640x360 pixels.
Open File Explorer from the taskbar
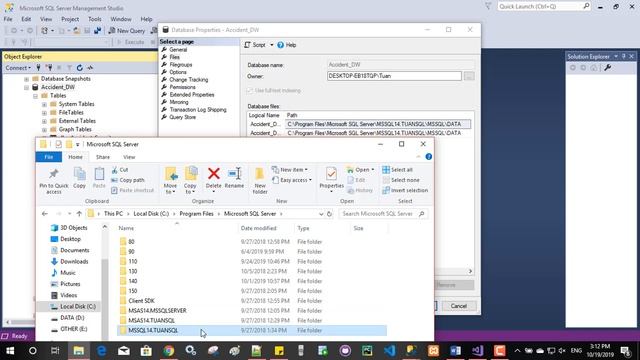tap(78, 351)
